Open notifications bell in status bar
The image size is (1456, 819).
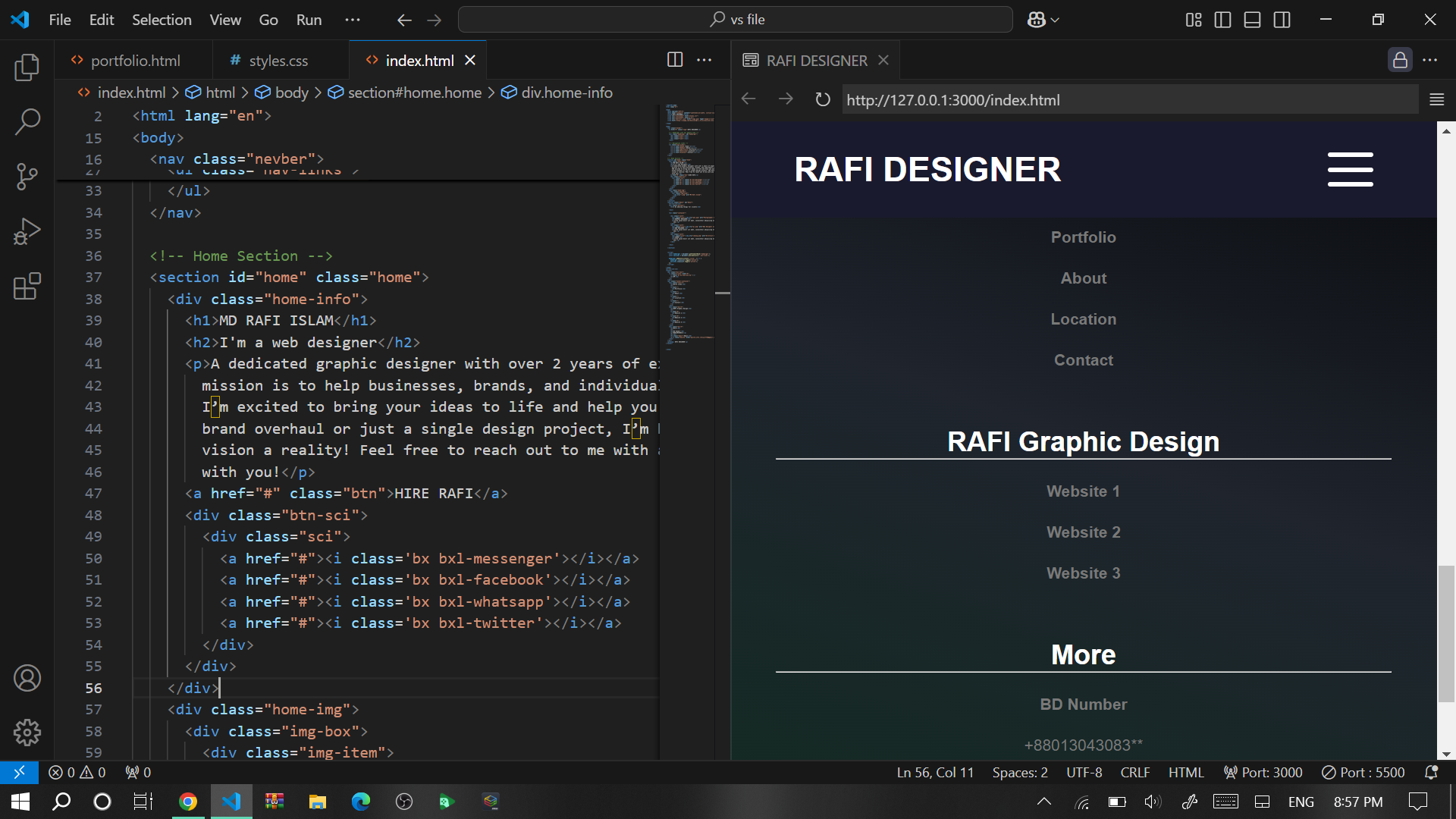pyautogui.click(x=1432, y=772)
